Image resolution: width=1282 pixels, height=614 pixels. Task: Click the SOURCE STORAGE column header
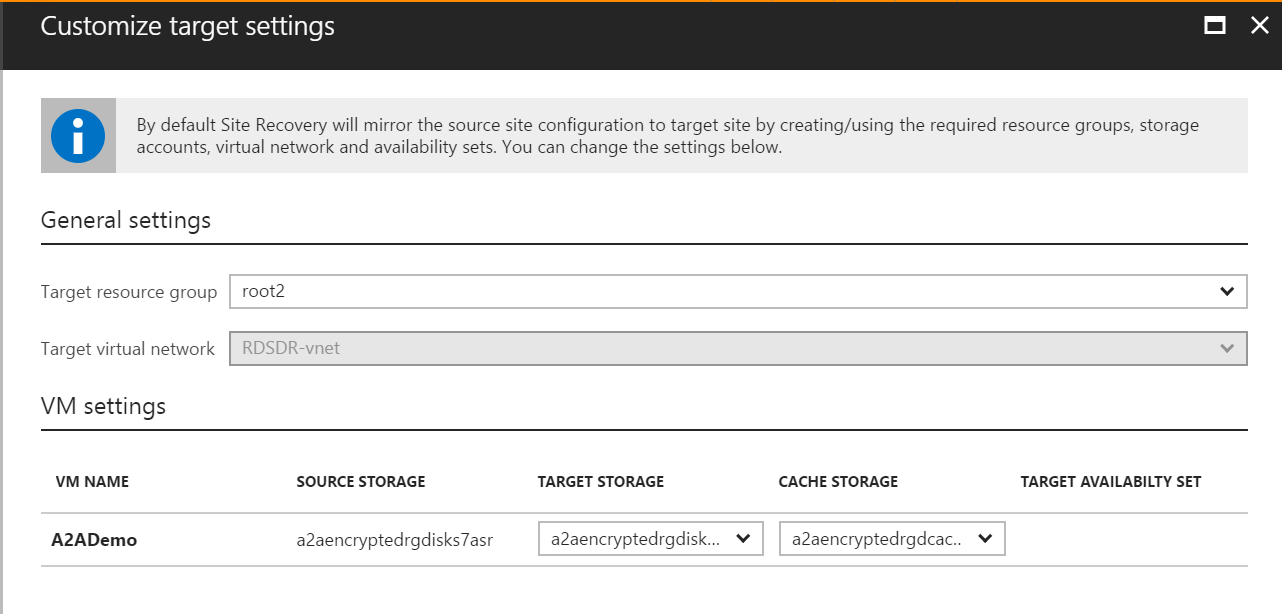pyautogui.click(x=361, y=482)
